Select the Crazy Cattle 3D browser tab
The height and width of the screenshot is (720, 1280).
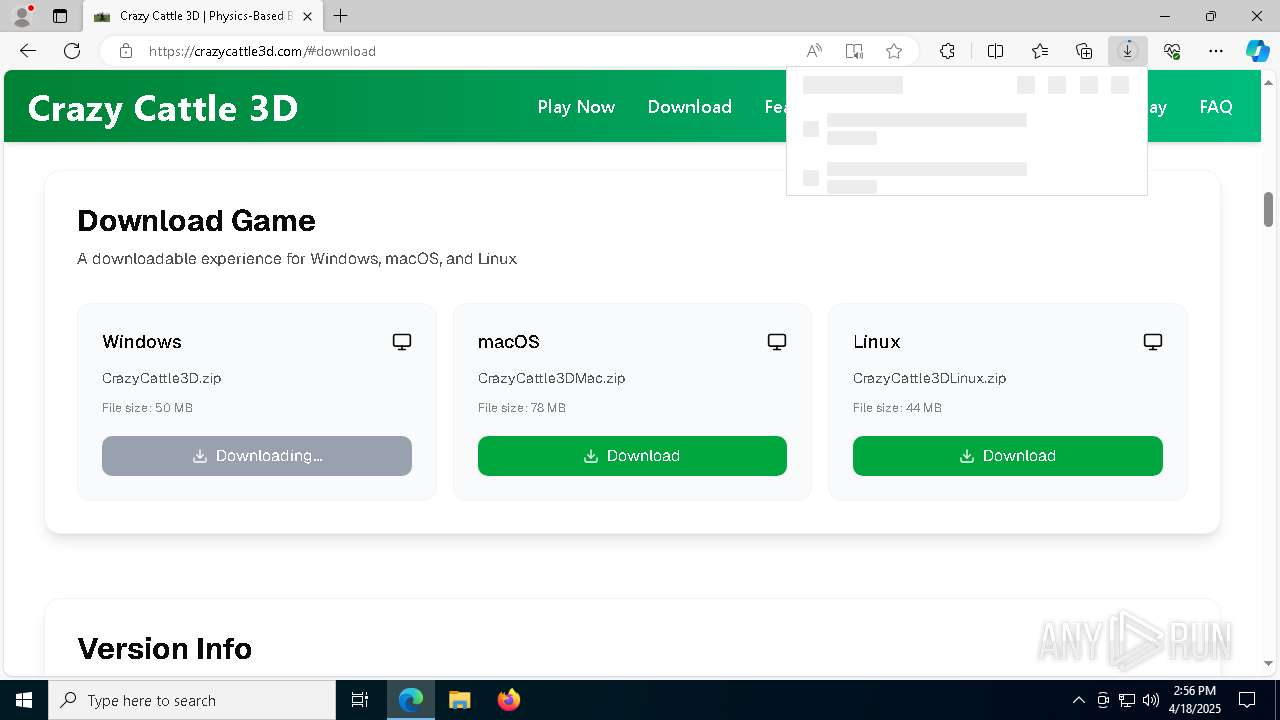tap(201, 16)
